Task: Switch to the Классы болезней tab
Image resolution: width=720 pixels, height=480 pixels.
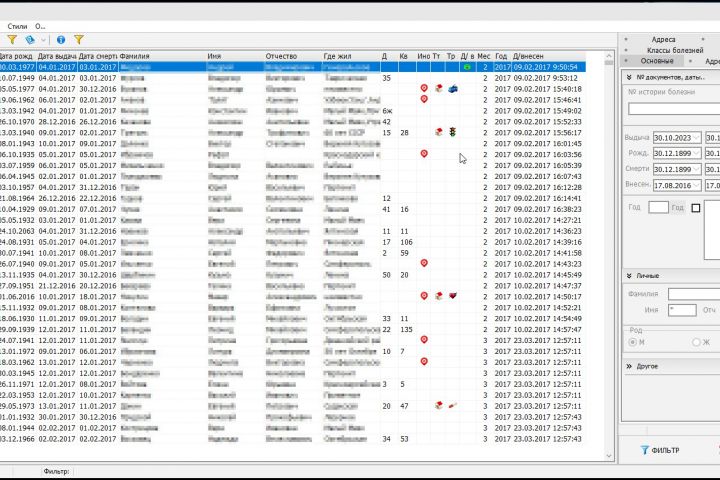Action: (675, 50)
